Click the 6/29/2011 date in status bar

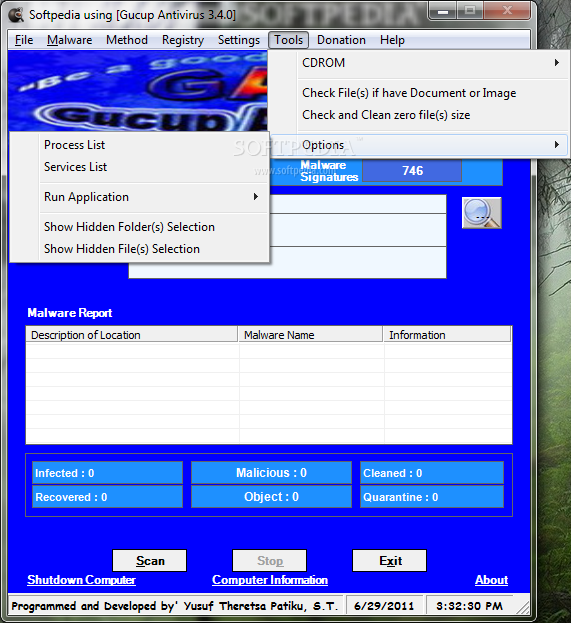point(384,606)
